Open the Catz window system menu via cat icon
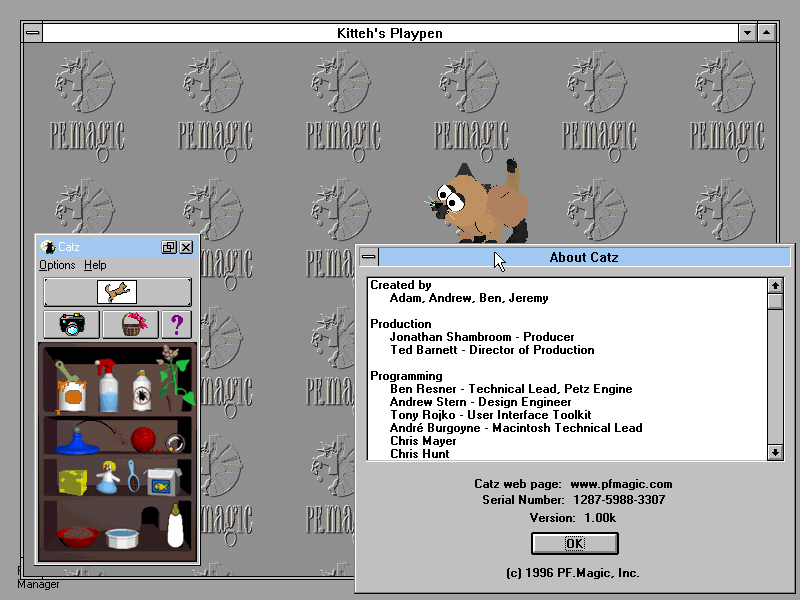The height and width of the screenshot is (600, 800). [x=47, y=246]
